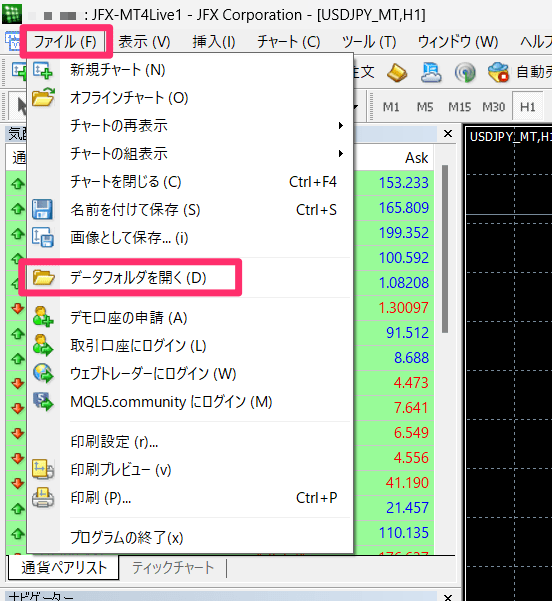Image resolution: width=552 pixels, height=601 pixels.
Task: Toggle 自動売買 auto trading button
Action: coord(520,72)
